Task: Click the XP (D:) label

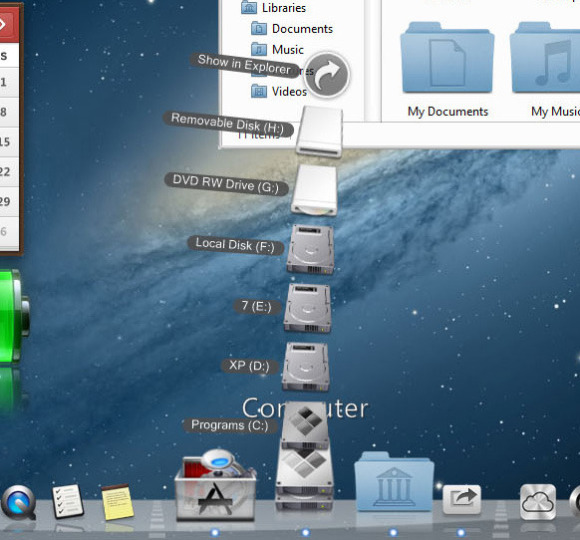Action: (x=249, y=366)
